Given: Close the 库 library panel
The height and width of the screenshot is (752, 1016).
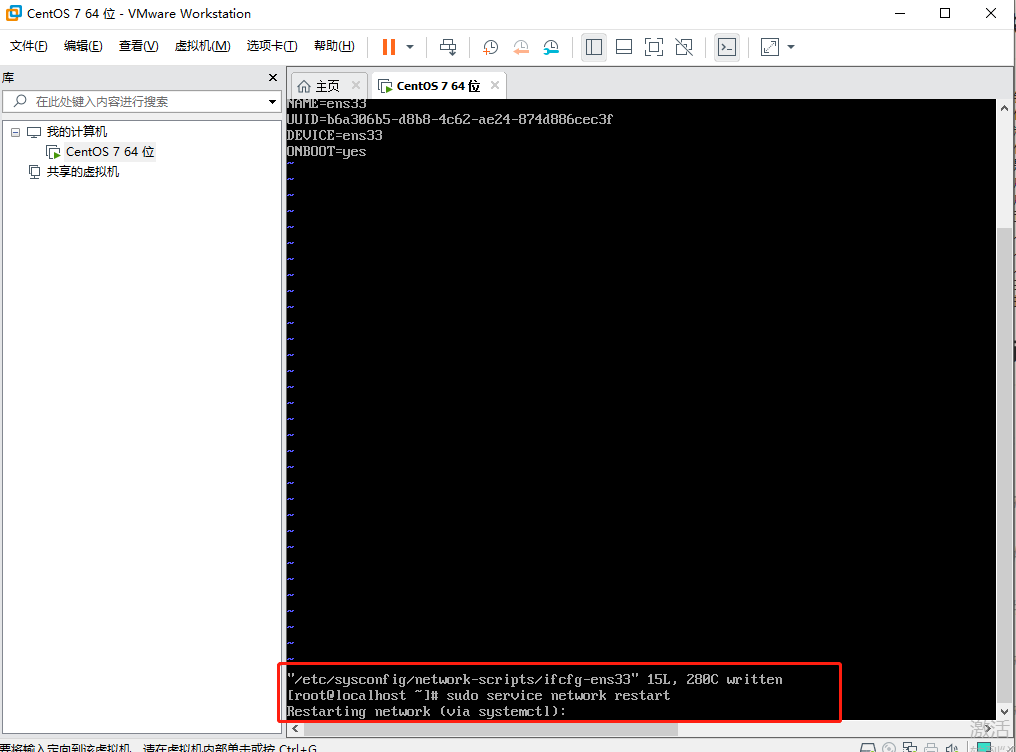Looking at the screenshot, I should (273, 78).
